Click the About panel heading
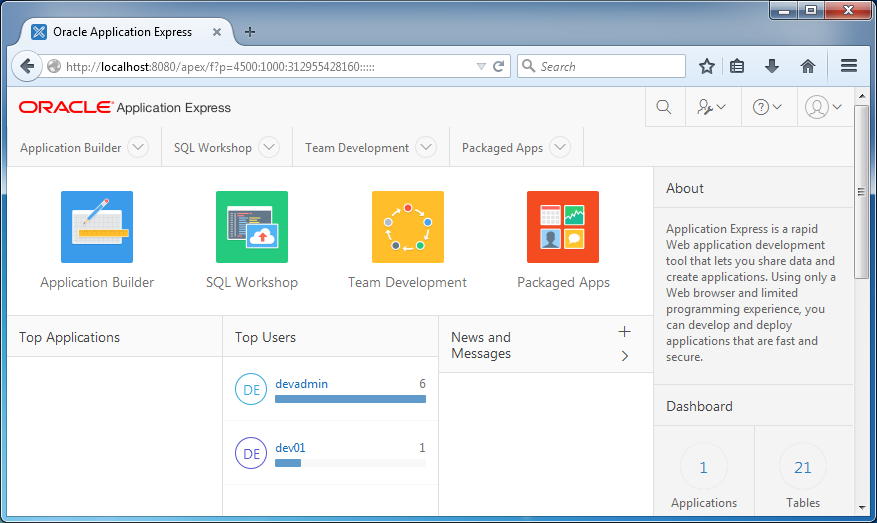The image size is (877, 523). coord(685,189)
